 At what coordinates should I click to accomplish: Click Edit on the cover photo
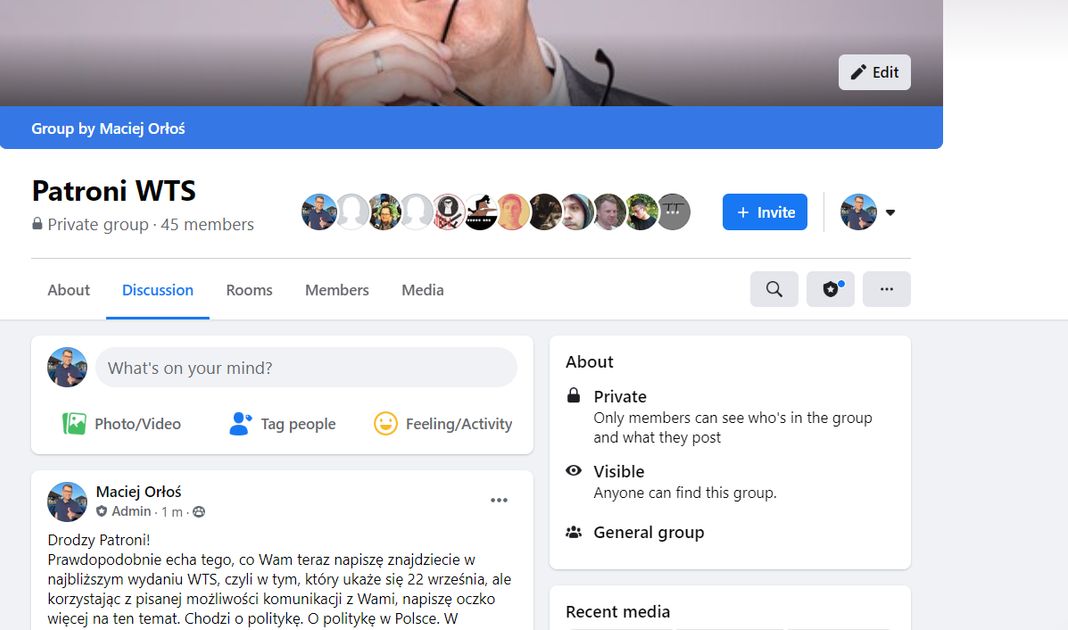pos(875,72)
